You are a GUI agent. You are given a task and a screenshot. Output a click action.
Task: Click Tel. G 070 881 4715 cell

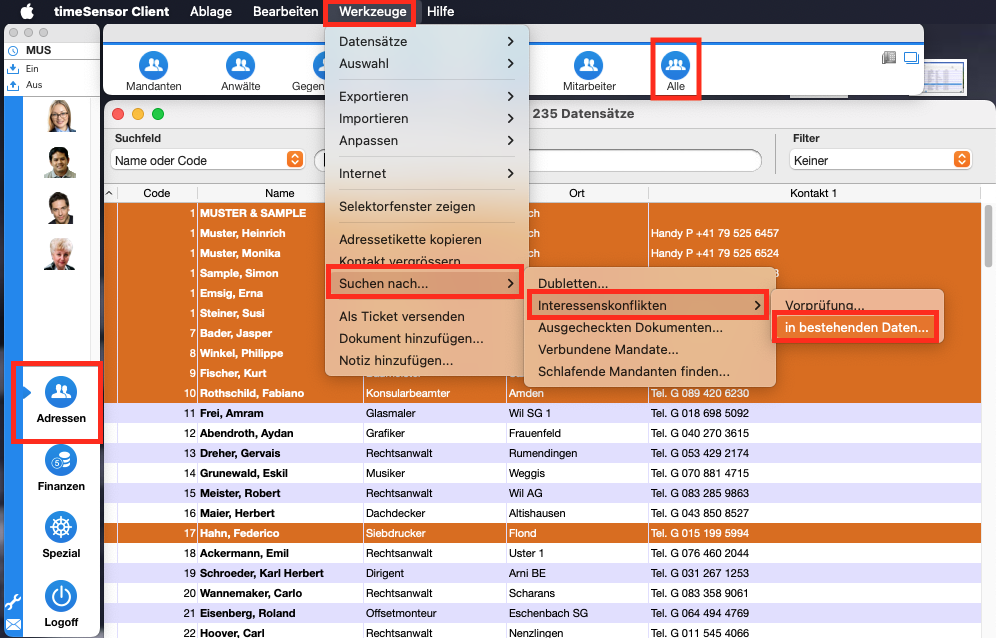pos(699,473)
